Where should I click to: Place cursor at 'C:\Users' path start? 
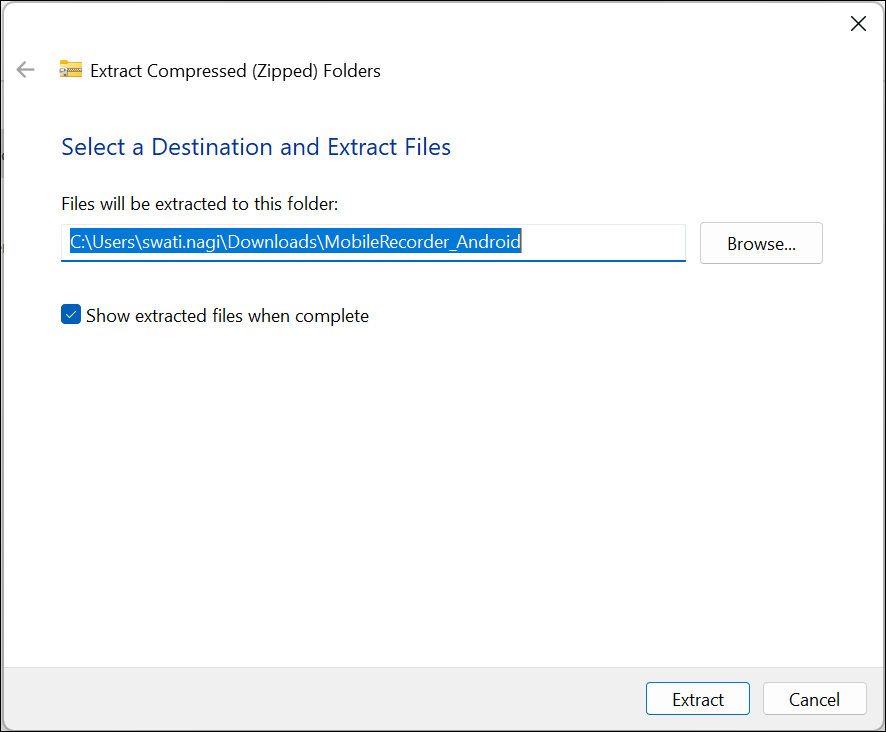click(102, 242)
